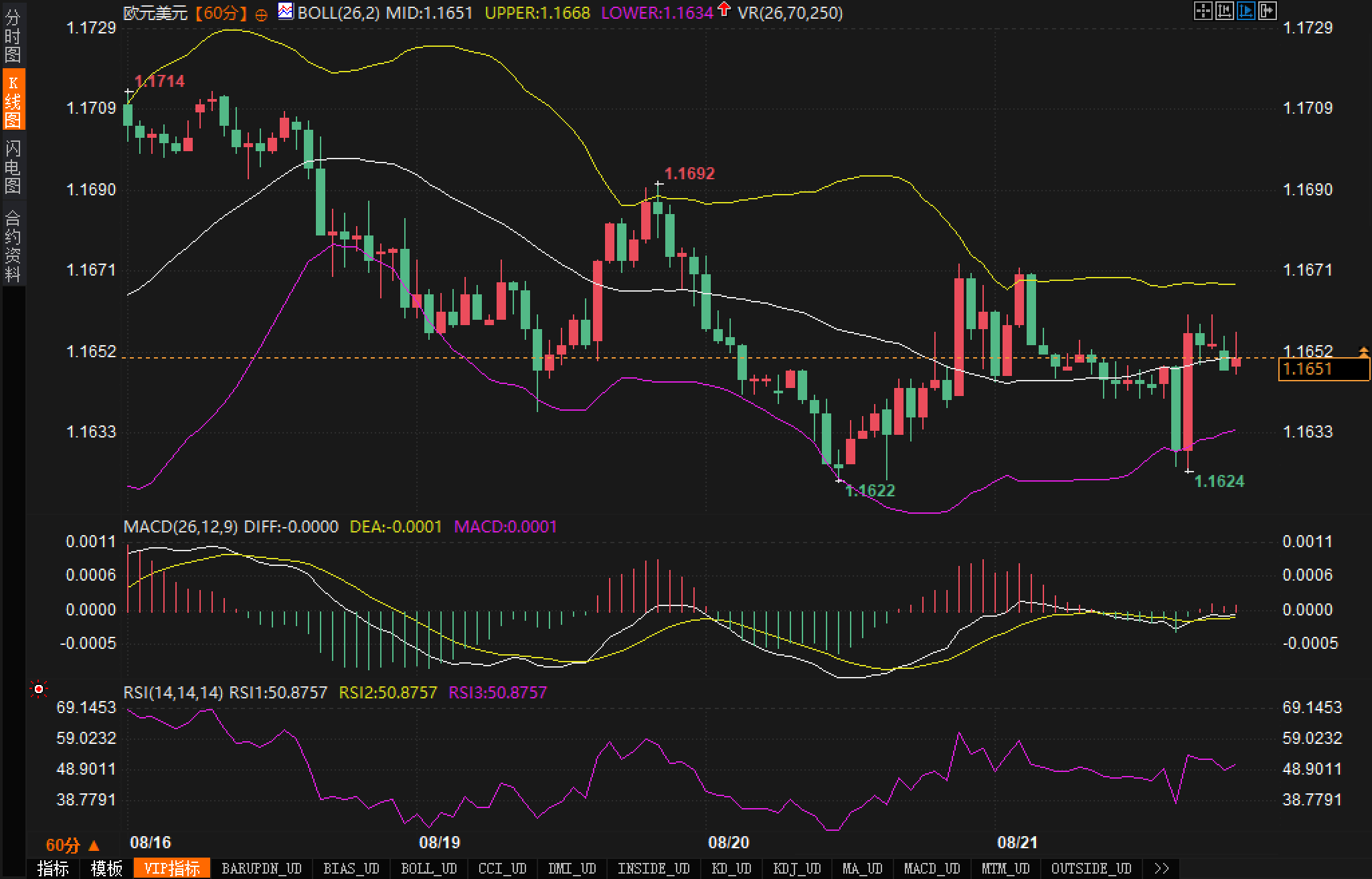Click the VR(26,70,250) label
The image size is (1372, 879).
pos(790,13)
